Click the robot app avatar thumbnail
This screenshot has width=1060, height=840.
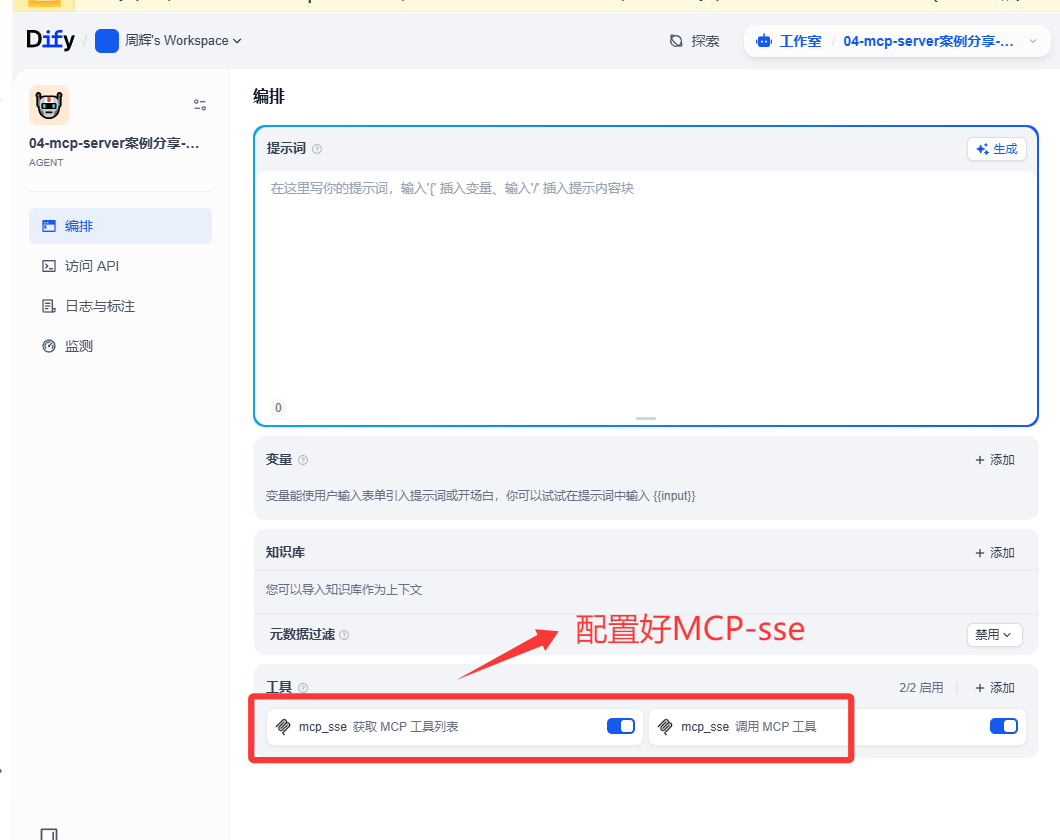(x=49, y=105)
